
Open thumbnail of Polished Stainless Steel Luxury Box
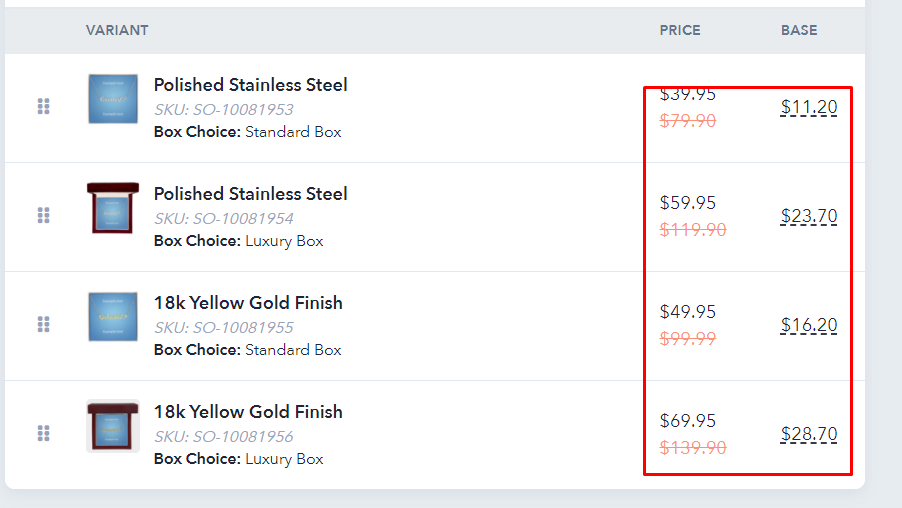113,208
